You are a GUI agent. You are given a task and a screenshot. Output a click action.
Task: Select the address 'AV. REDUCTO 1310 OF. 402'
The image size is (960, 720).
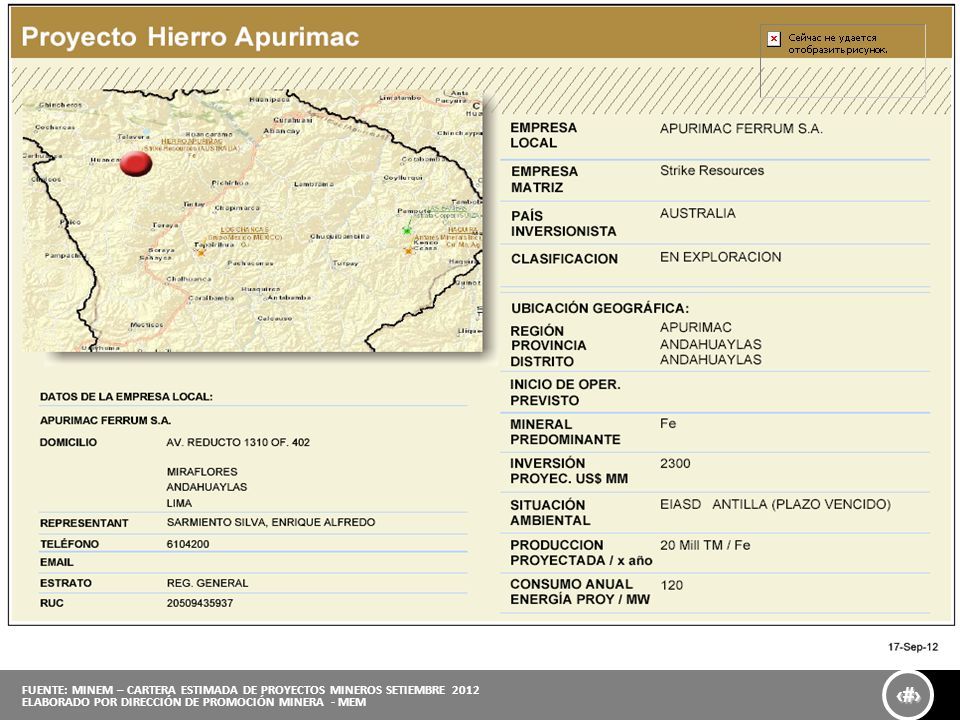click(x=238, y=443)
